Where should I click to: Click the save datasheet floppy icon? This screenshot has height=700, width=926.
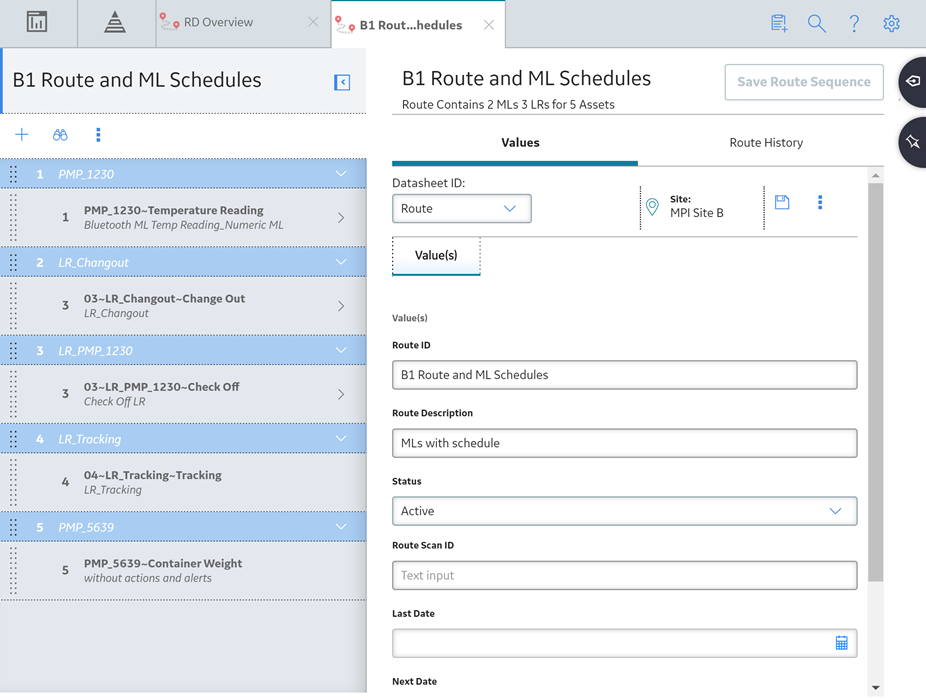[782, 203]
